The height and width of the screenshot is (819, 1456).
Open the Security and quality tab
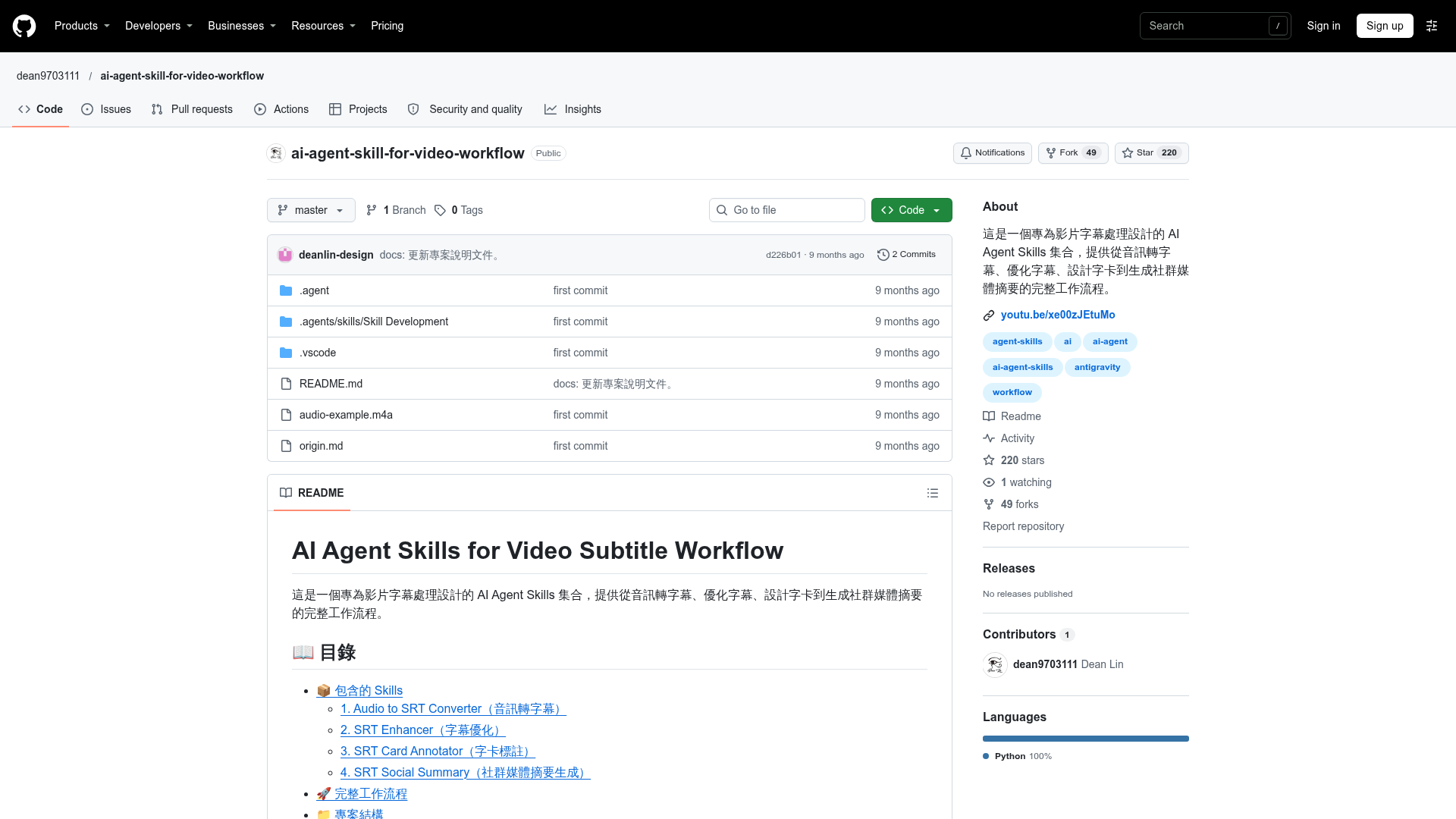pos(465,109)
